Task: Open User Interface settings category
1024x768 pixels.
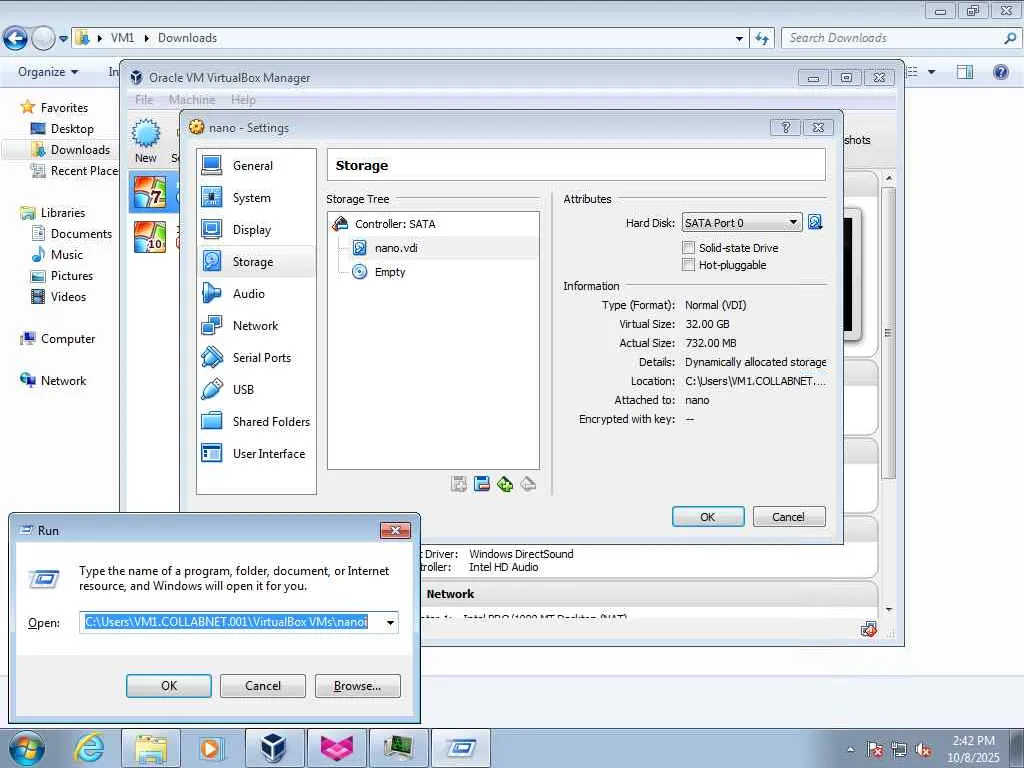Action: 255,454
